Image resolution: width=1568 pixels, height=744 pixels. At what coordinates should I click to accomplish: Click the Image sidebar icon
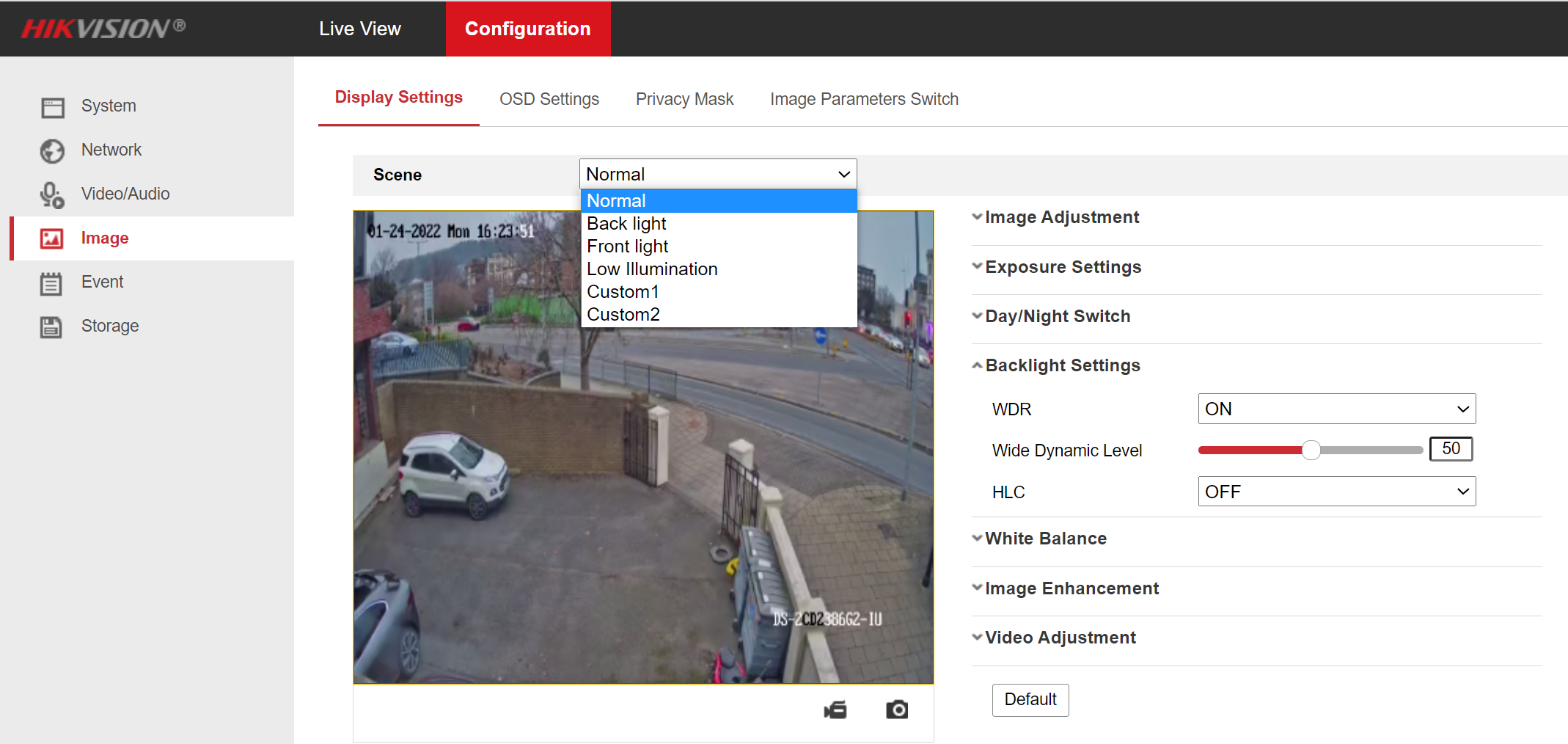(x=52, y=238)
